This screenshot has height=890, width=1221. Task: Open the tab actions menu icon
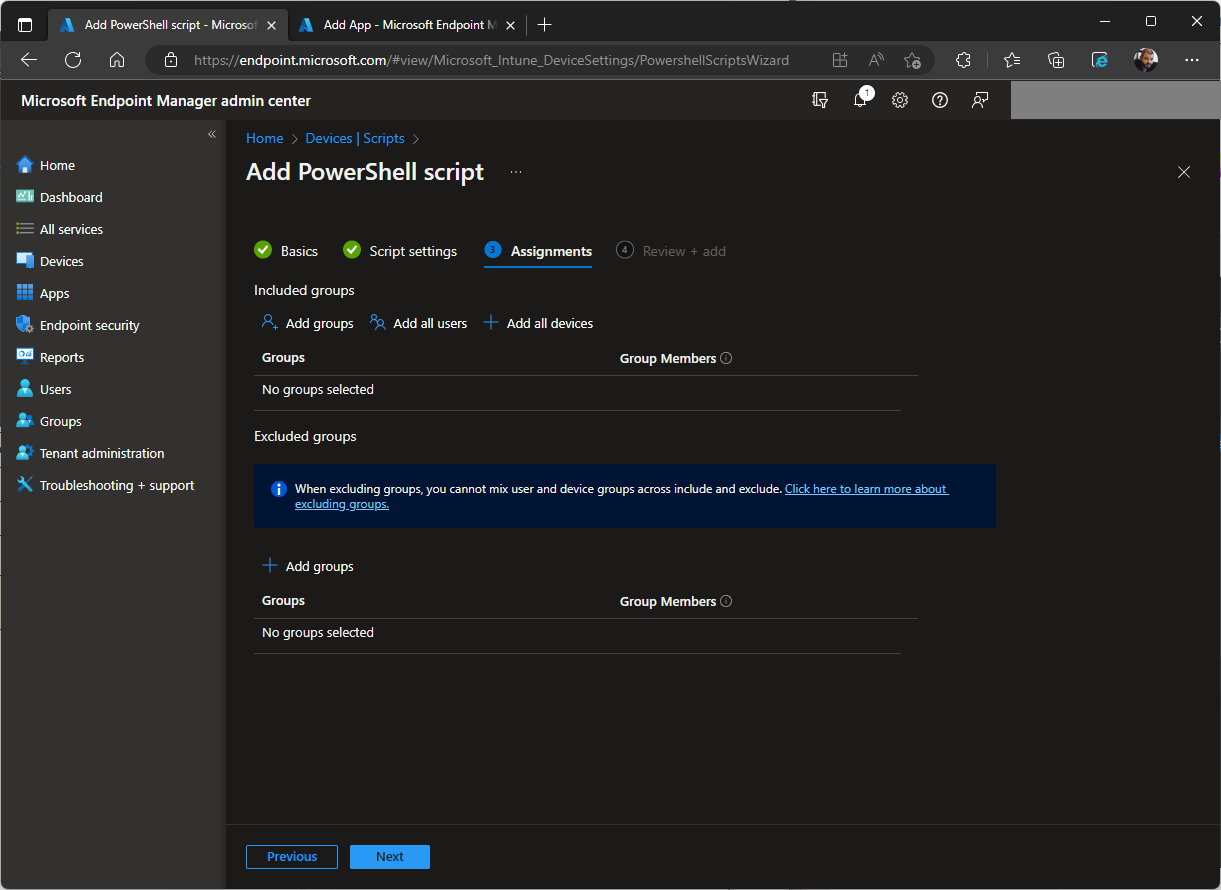coord(26,25)
